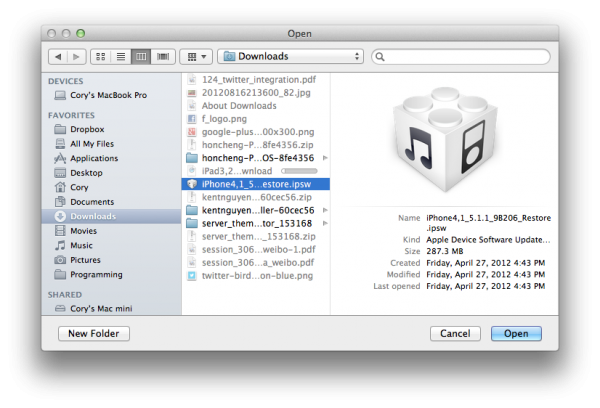Open Applications from the sidebar

click(93, 158)
